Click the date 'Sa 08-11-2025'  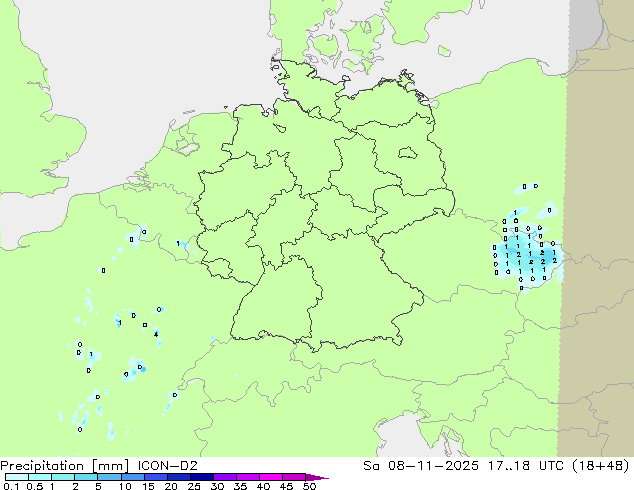click(421, 465)
